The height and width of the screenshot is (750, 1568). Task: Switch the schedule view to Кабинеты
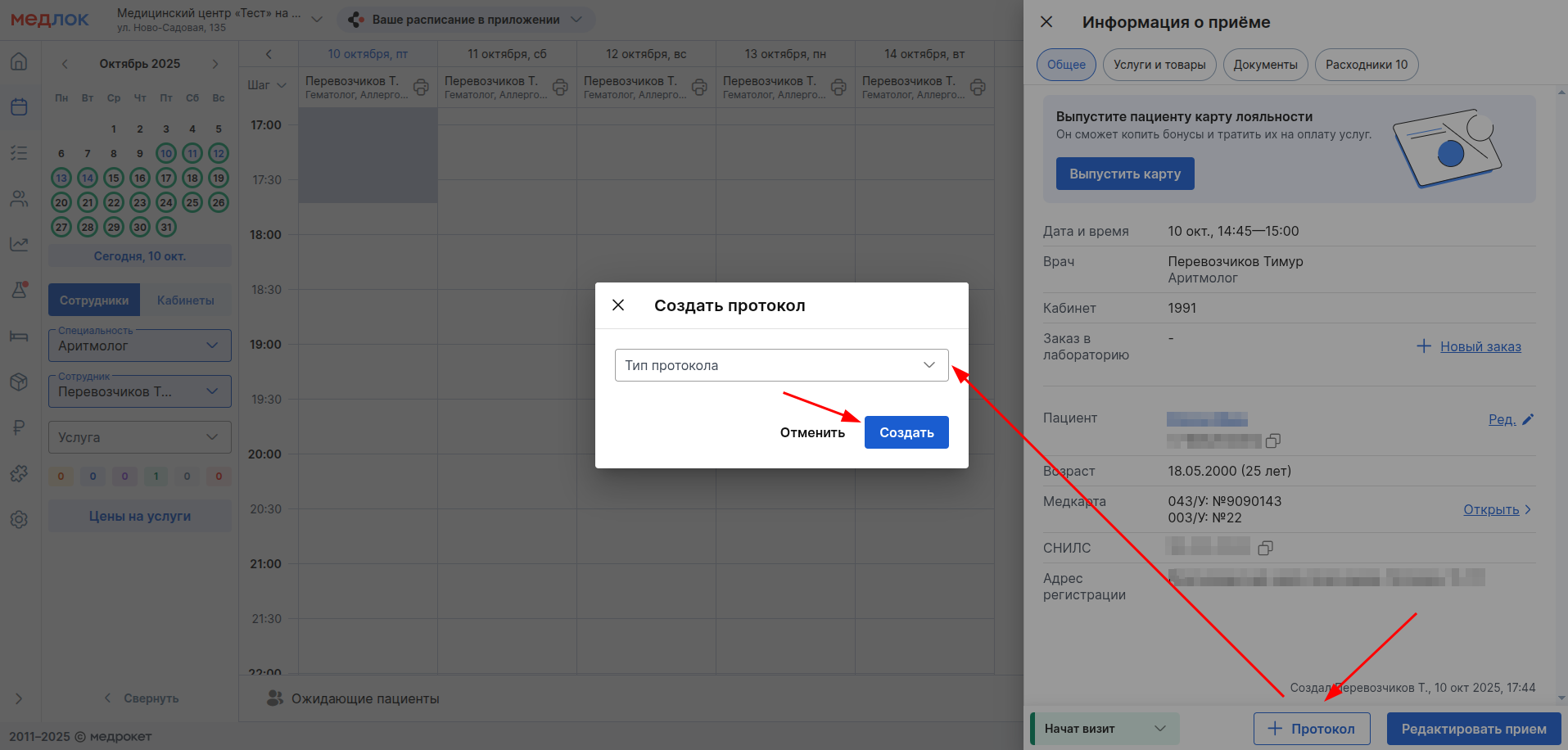[x=186, y=300]
